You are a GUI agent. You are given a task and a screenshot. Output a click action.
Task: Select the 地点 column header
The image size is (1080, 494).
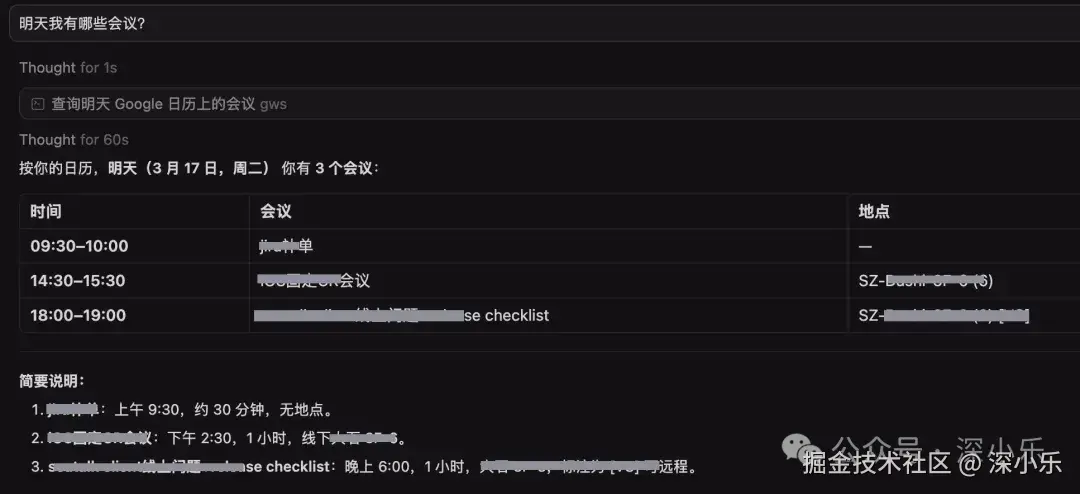[x=873, y=212]
